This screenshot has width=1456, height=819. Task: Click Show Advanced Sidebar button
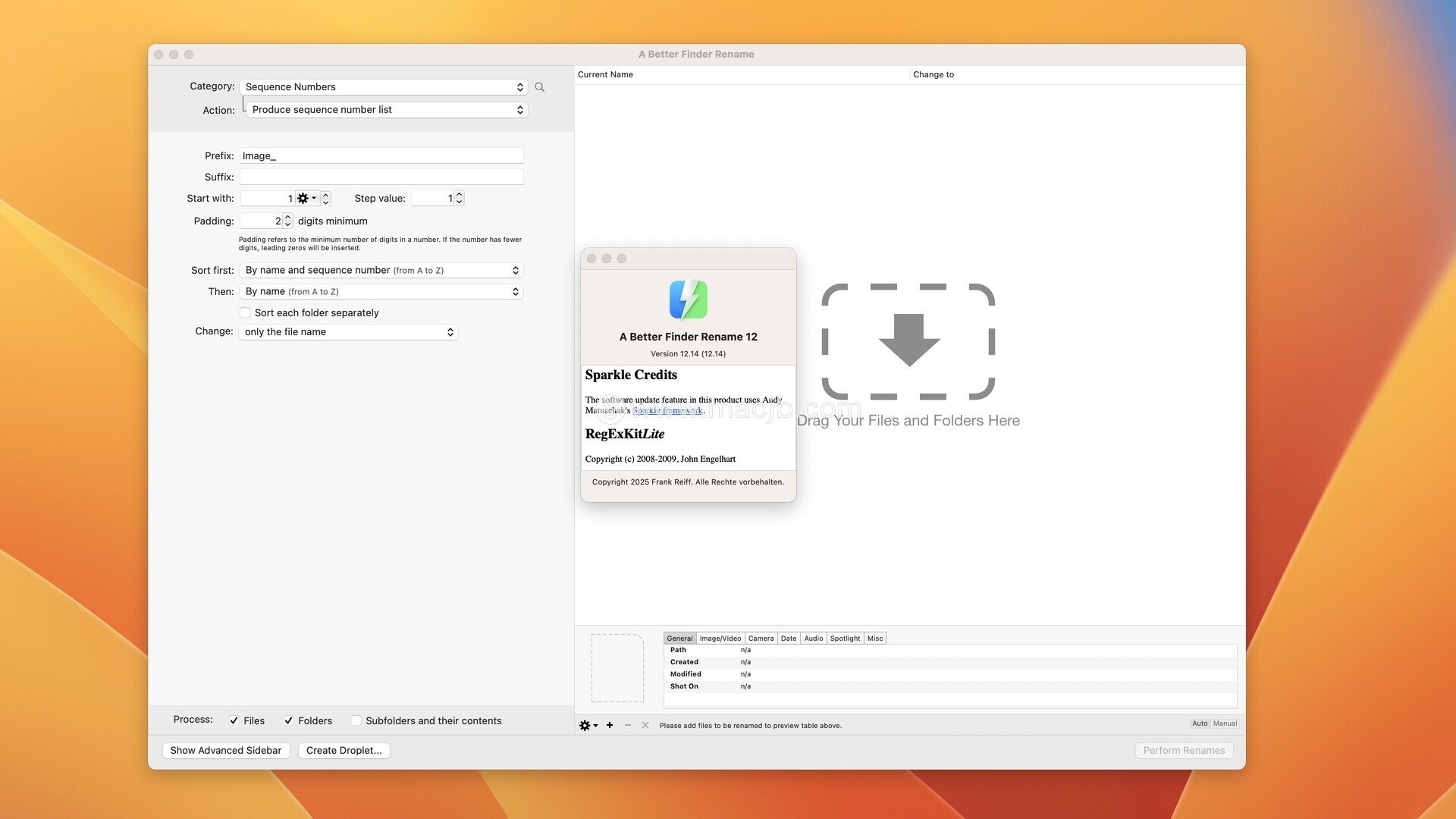pos(225,751)
